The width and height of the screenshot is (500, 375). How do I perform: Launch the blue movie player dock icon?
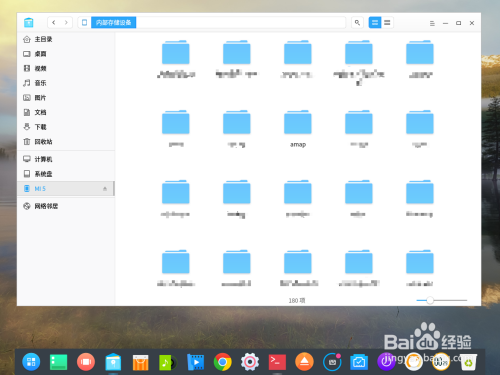[x=195, y=362]
